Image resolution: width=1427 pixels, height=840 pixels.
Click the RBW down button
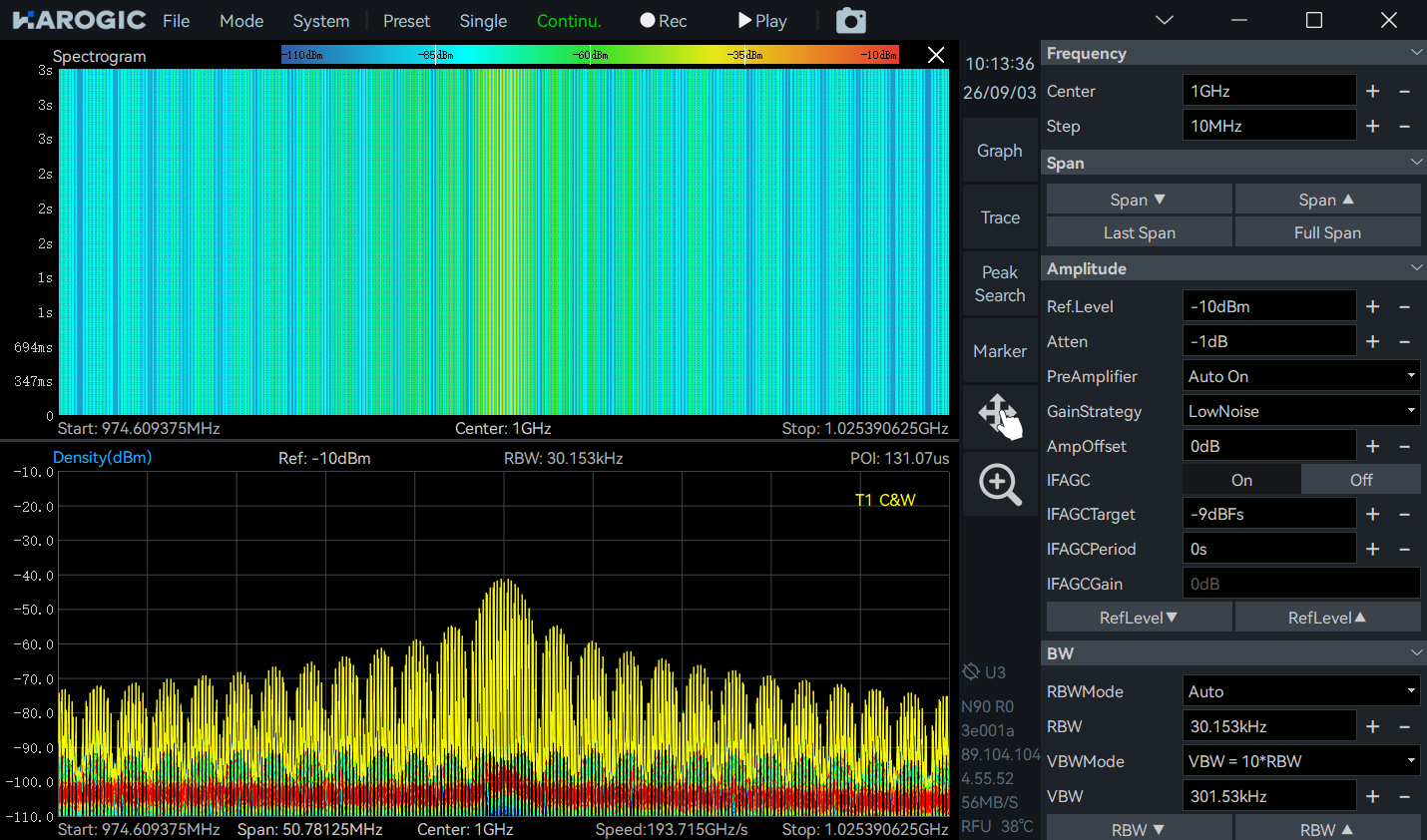point(1139,828)
